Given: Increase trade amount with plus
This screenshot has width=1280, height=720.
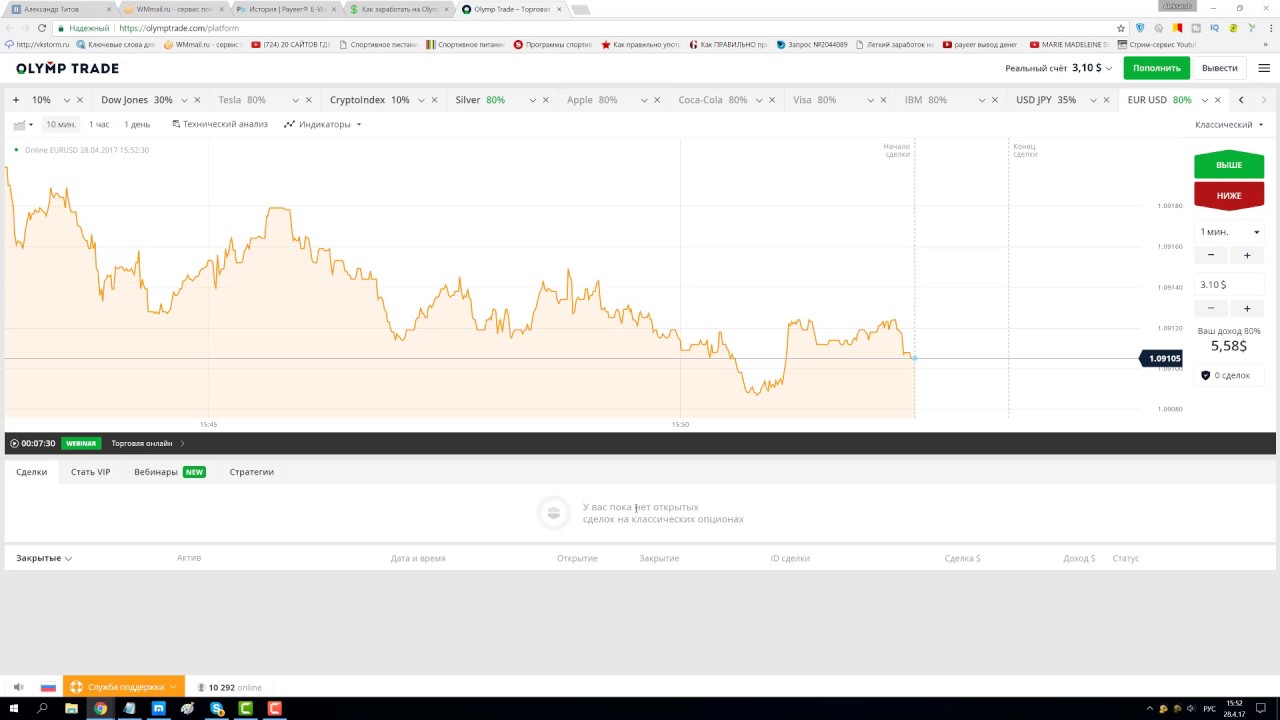Looking at the screenshot, I should point(1247,308).
